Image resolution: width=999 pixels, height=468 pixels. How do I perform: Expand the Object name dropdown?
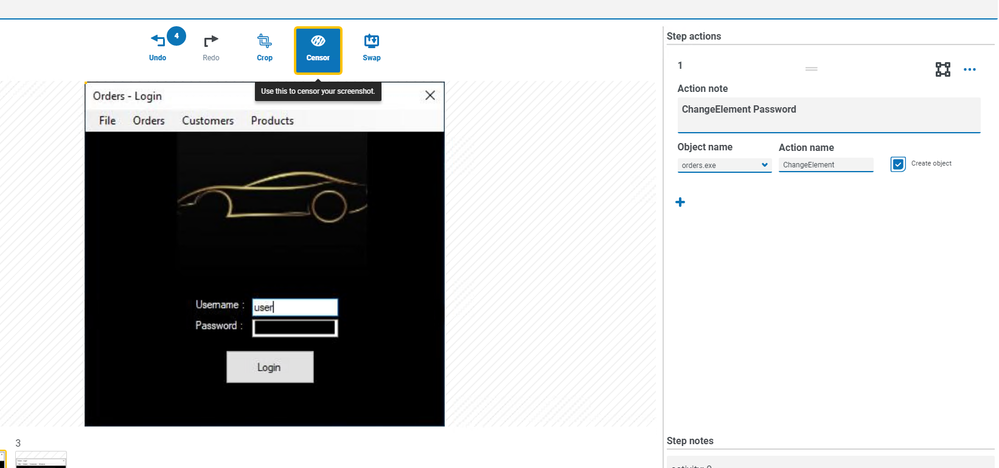pos(724,165)
